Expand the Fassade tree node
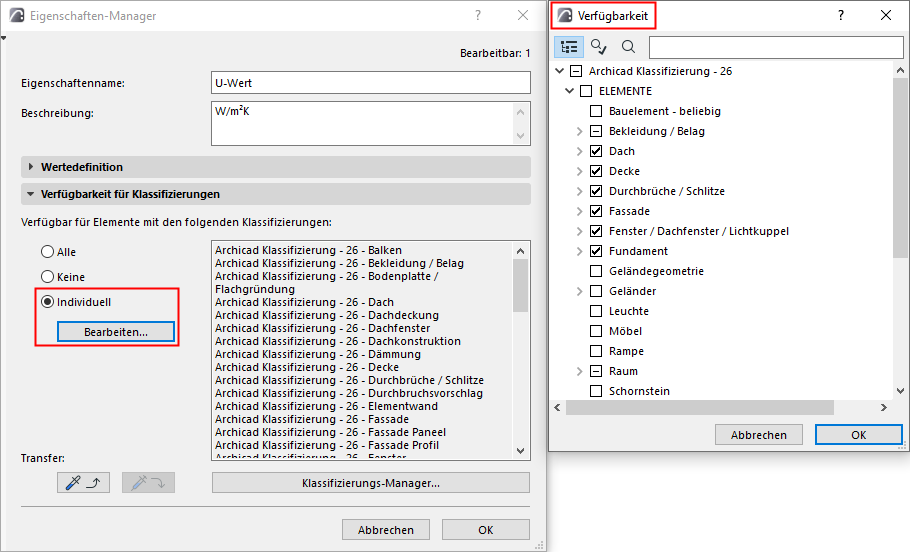This screenshot has width=910, height=552. (579, 211)
